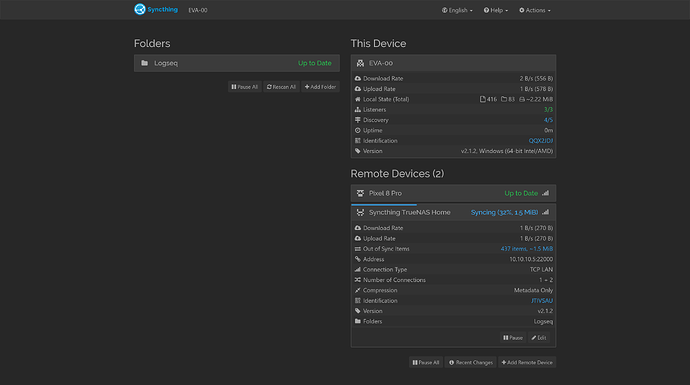Click the Metadata Only compression value

(533, 290)
